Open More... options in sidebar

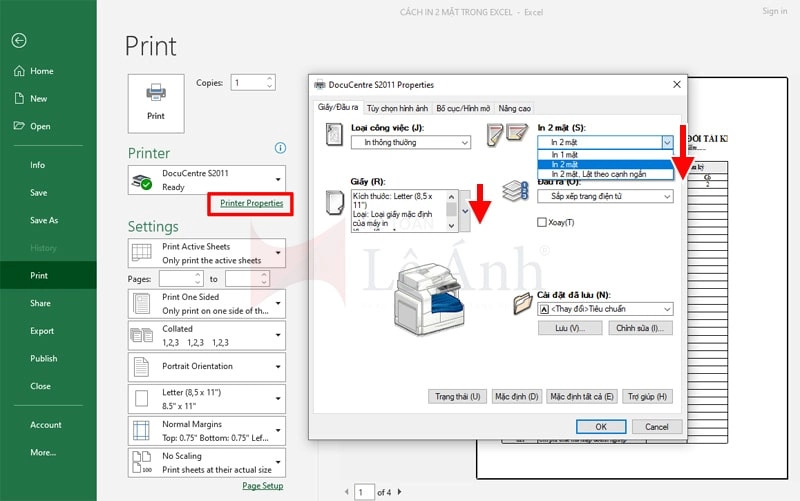43,452
